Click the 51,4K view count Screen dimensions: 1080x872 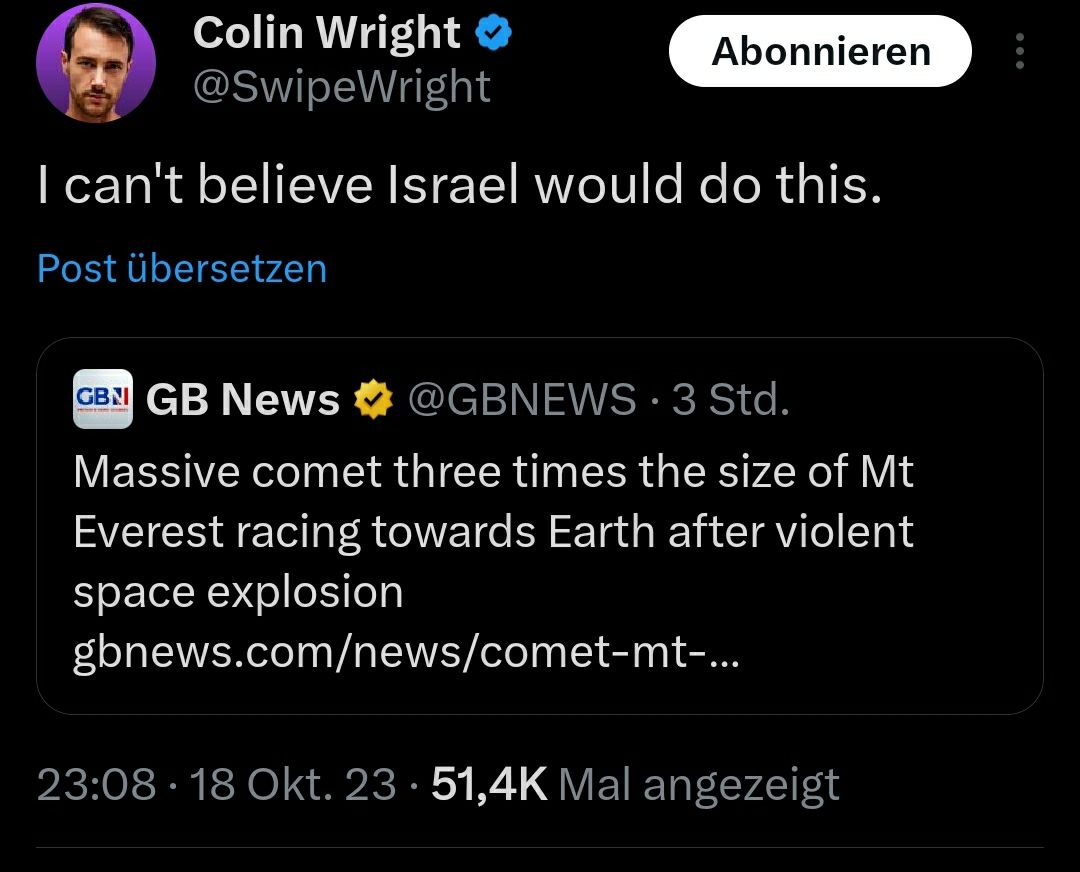coord(489,785)
